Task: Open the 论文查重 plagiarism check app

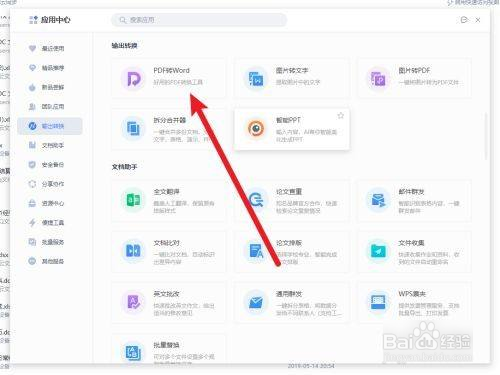Action: [x=292, y=200]
